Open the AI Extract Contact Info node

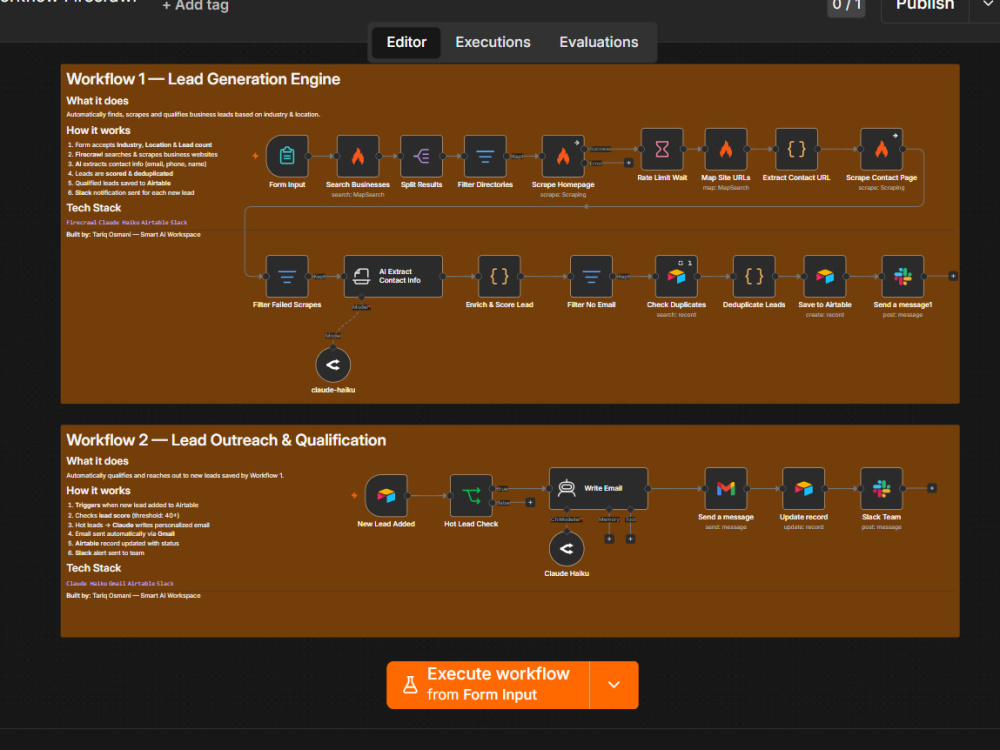pos(393,276)
